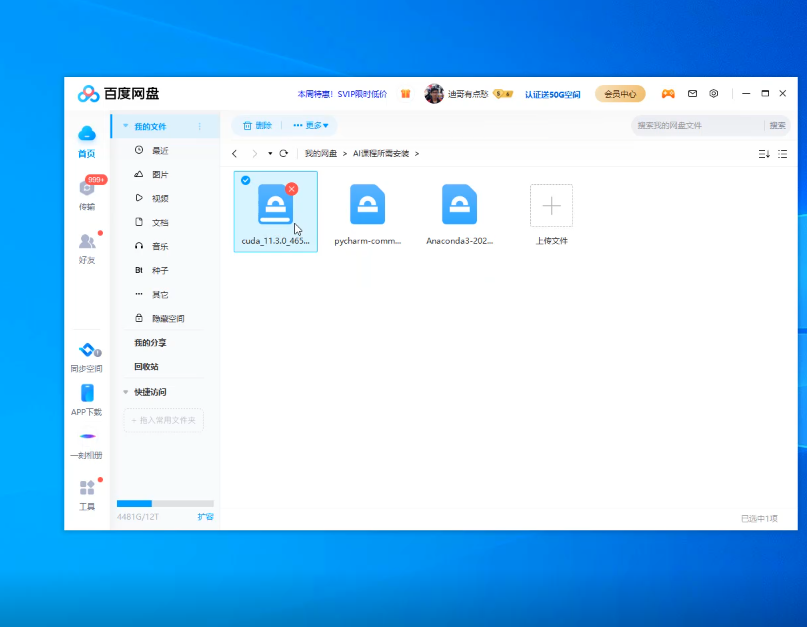Click the 删除 delete button

pos(257,126)
